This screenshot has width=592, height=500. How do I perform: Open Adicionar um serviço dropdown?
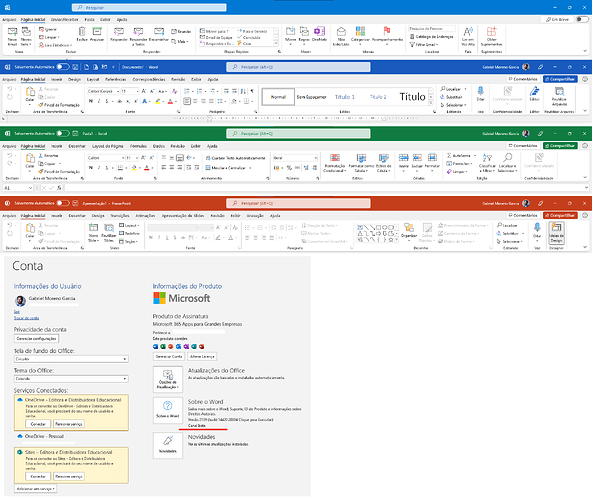[35, 489]
